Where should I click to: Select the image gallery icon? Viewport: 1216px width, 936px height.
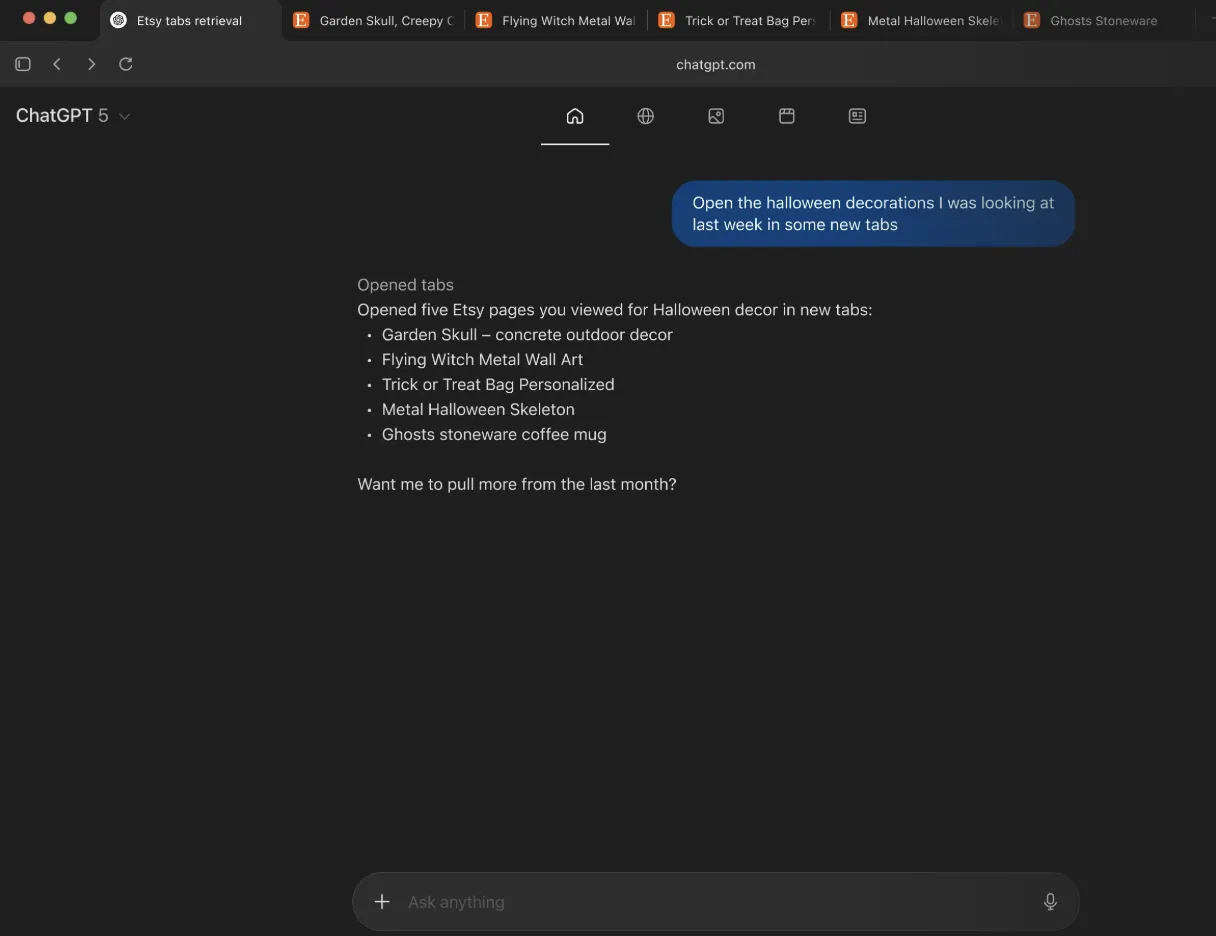point(716,116)
